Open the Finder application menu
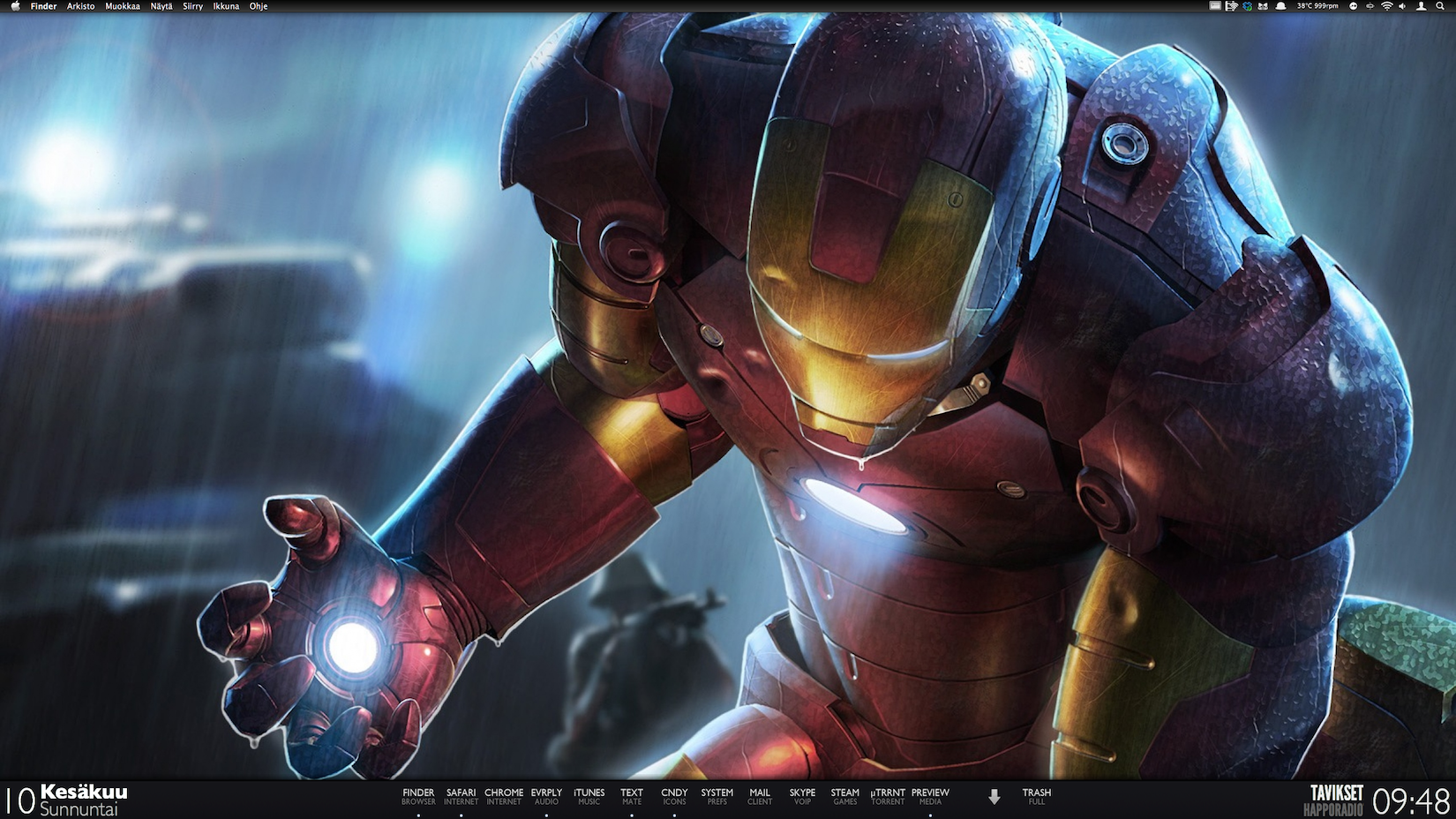Screen dimensions: 1456x819 [x=43, y=6]
